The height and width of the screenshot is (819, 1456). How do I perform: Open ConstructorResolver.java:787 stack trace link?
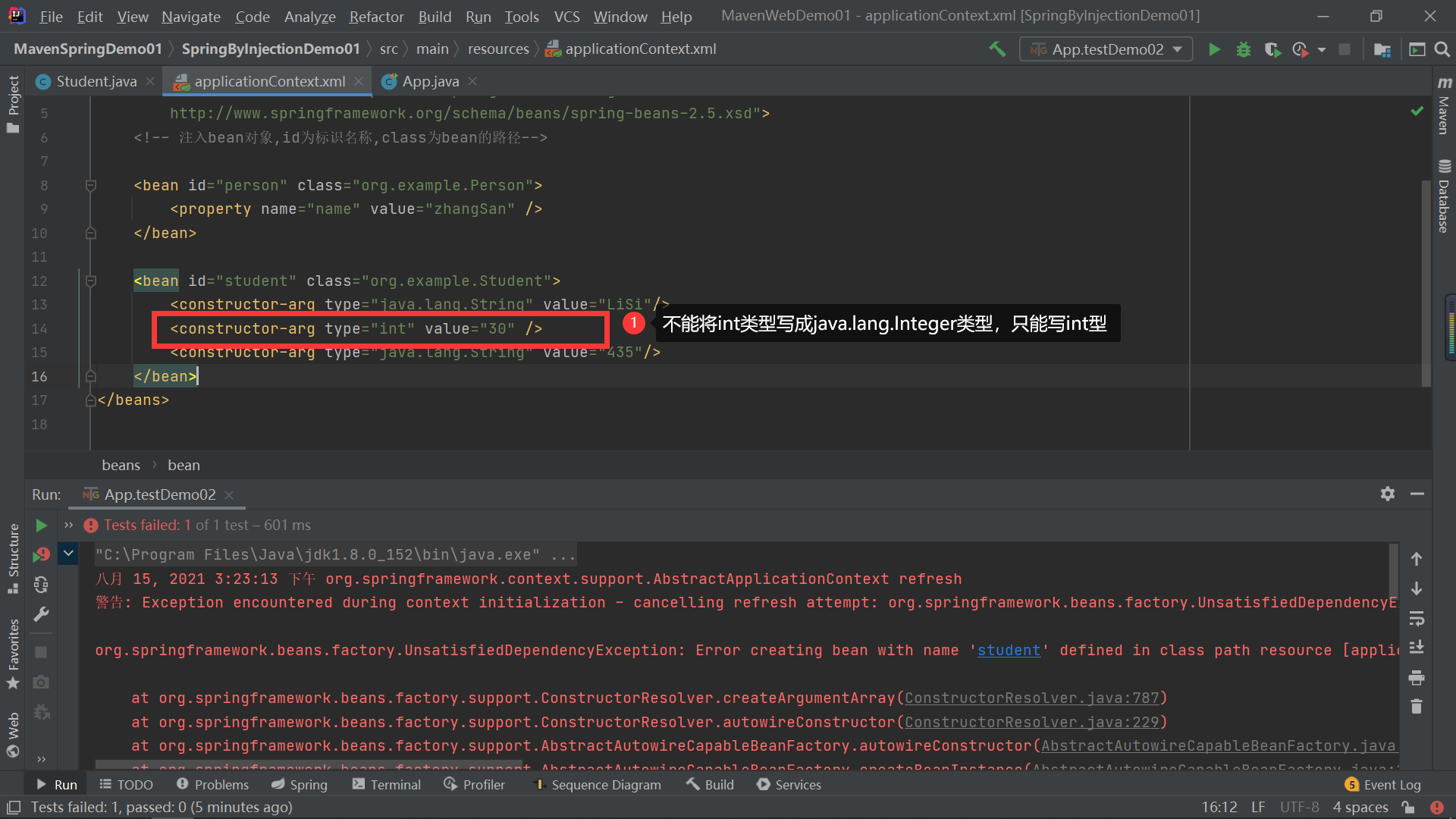click(1031, 698)
